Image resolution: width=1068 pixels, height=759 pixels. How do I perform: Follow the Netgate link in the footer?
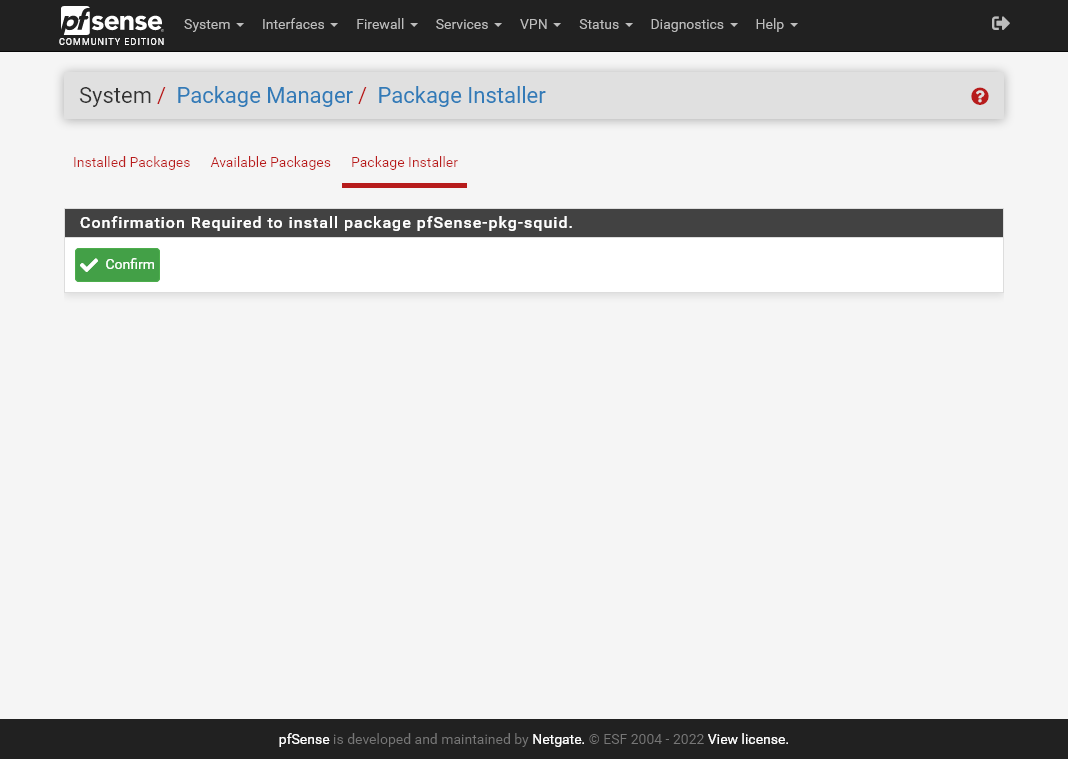[557, 740]
